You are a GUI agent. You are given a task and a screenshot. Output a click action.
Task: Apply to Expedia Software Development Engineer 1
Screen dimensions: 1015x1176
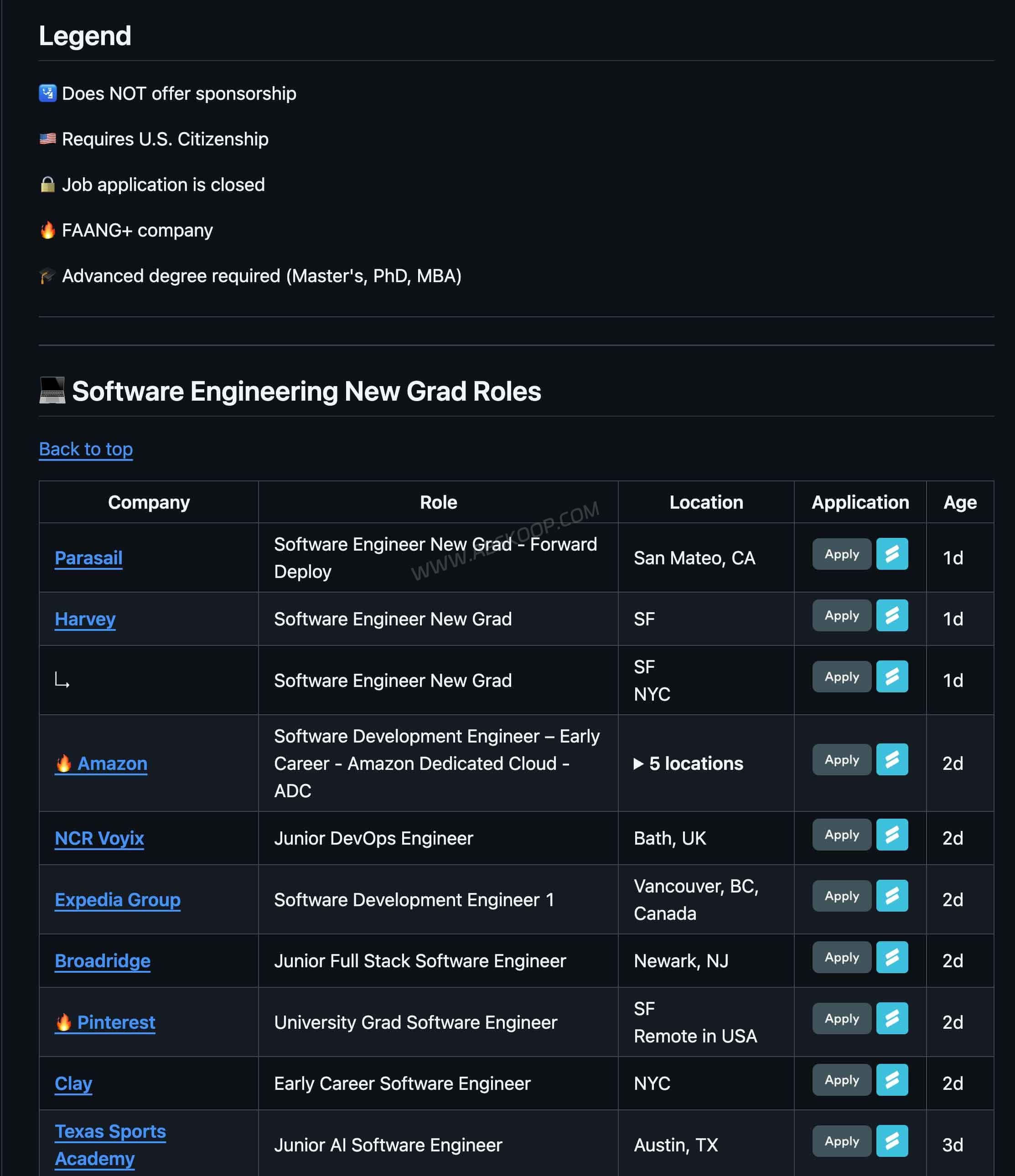pyautogui.click(x=842, y=896)
